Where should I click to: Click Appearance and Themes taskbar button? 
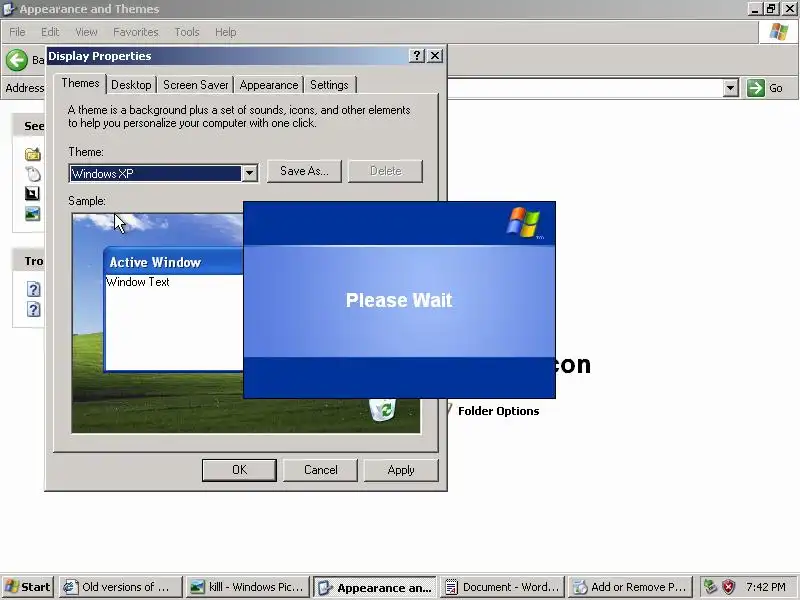(375, 587)
